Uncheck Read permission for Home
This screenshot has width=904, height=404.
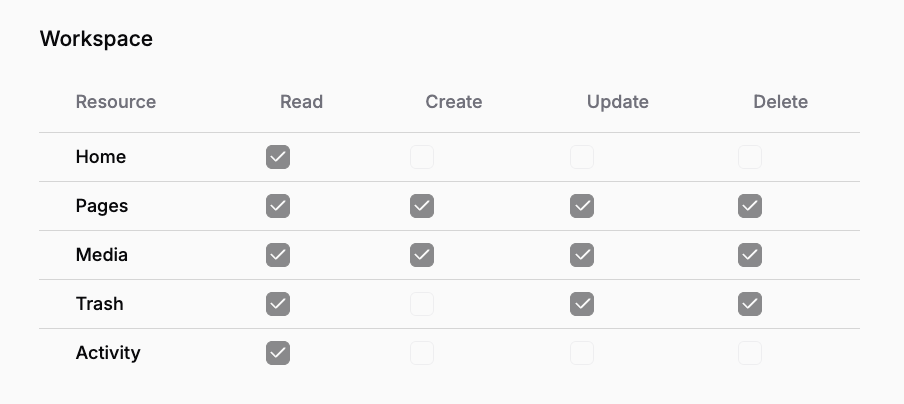tap(278, 157)
